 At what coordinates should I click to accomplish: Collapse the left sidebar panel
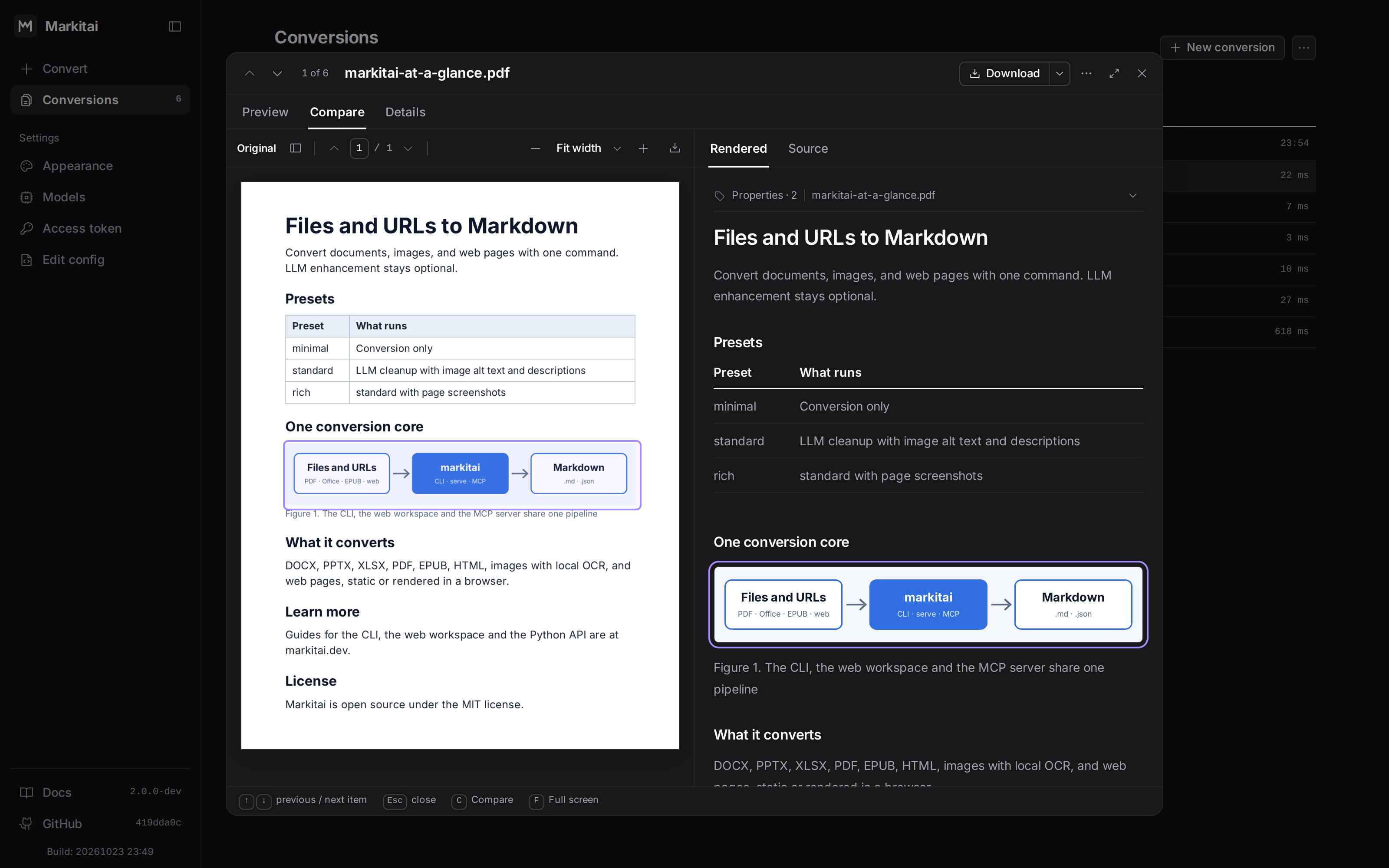(175, 26)
